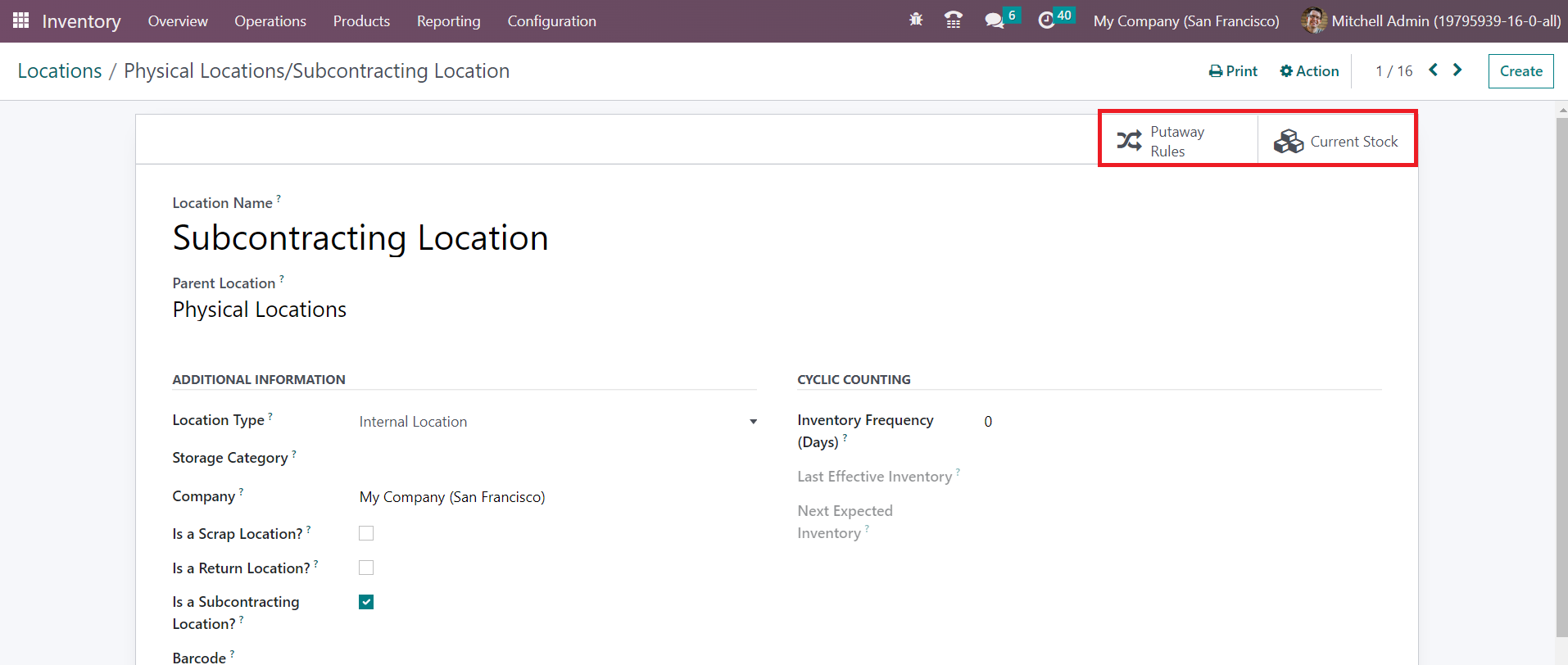Open the apps grid menu icon
The height and width of the screenshot is (665, 1568).
(20, 20)
